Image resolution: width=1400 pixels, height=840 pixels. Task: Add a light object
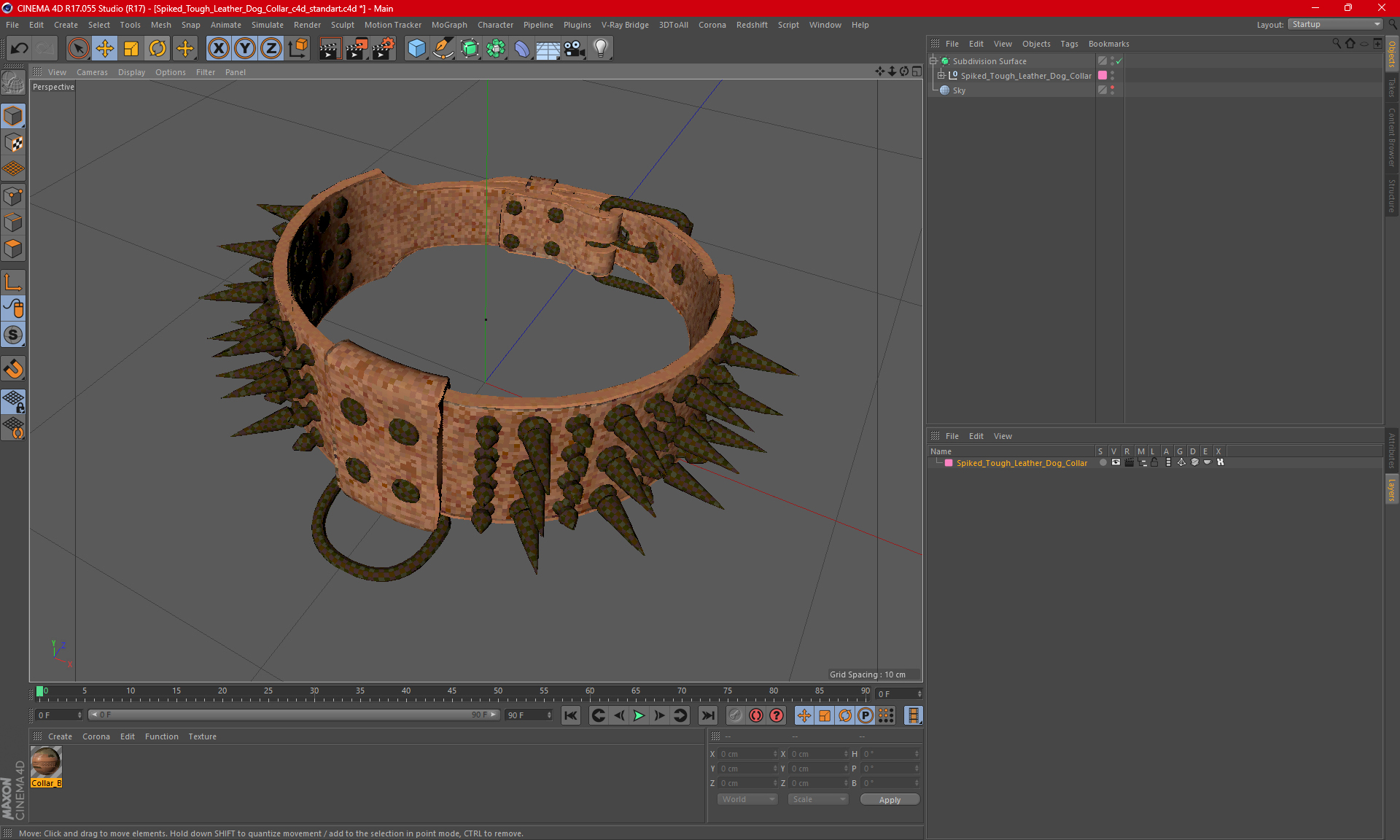tap(600, 49)
